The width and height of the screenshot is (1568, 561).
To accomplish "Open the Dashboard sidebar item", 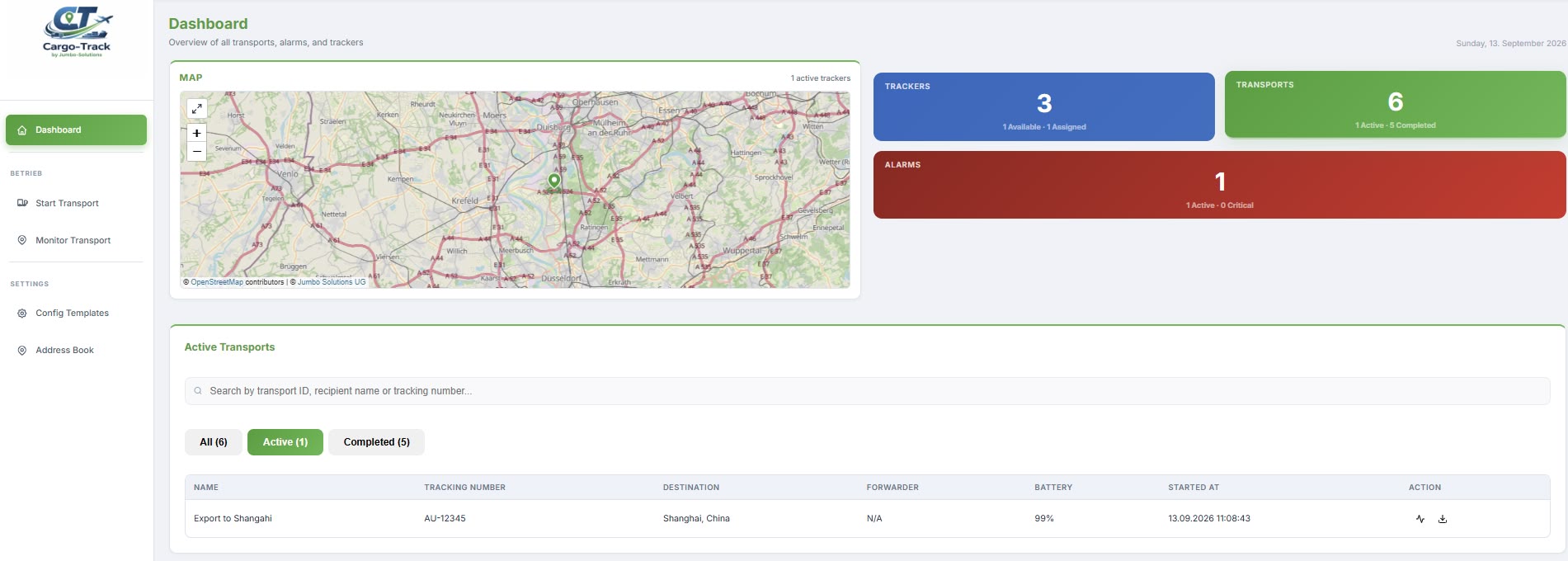I will click(x=76, y=130).
